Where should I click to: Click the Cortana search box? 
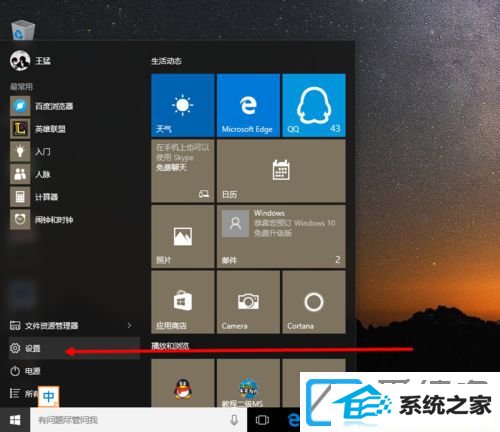(138, 420)
